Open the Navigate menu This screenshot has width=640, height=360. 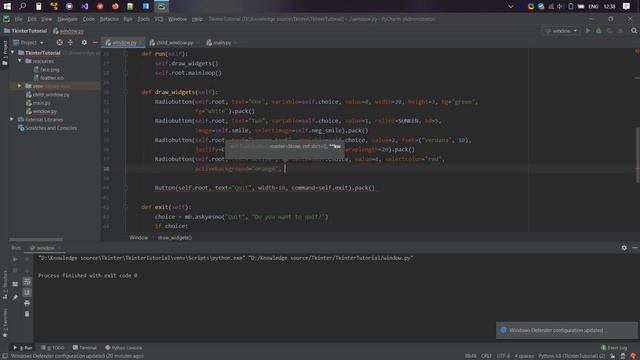click(x=67, y=19)
